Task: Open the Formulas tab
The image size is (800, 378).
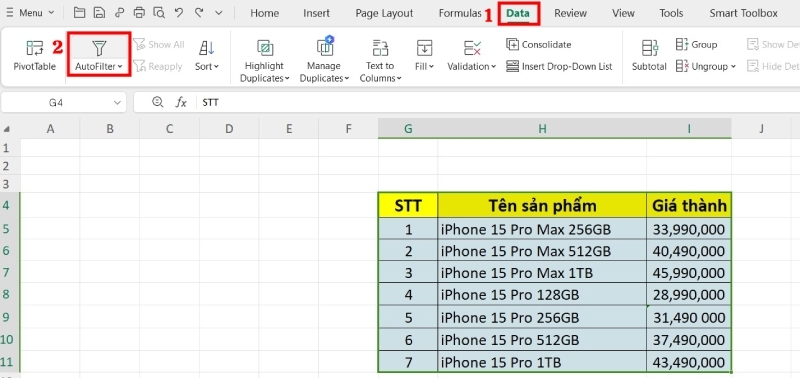Action: click(x=460, y=13)
